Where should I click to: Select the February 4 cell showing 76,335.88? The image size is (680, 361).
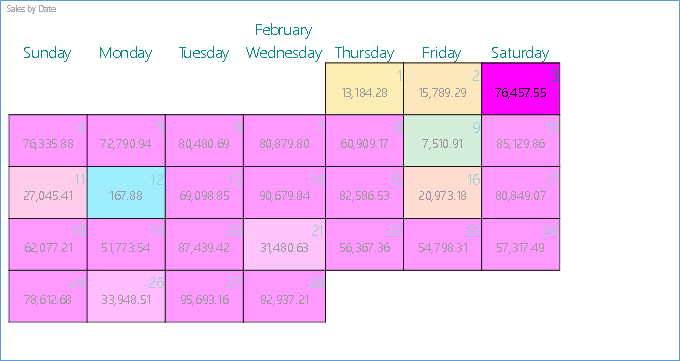click(x=48, y=141)
